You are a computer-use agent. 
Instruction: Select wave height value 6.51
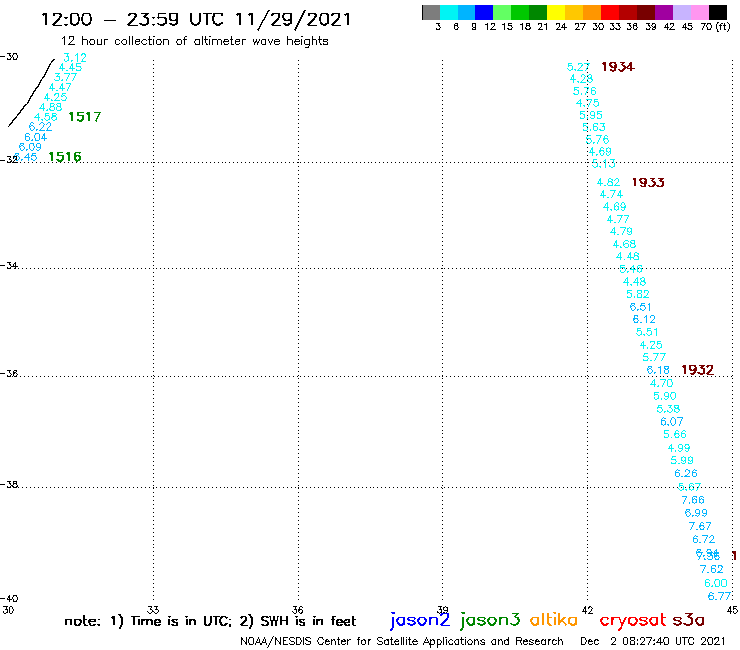640,307
